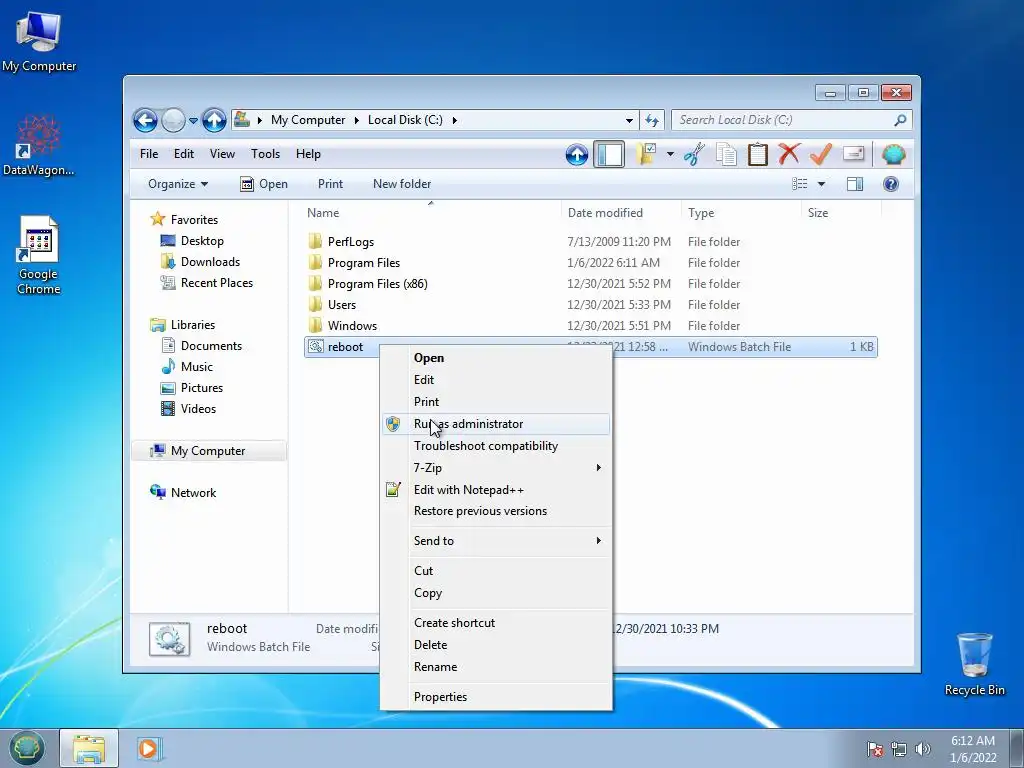Click the red X Delete icon
The width and height of the screenshot is (1024, 768).
click(789, 155)
